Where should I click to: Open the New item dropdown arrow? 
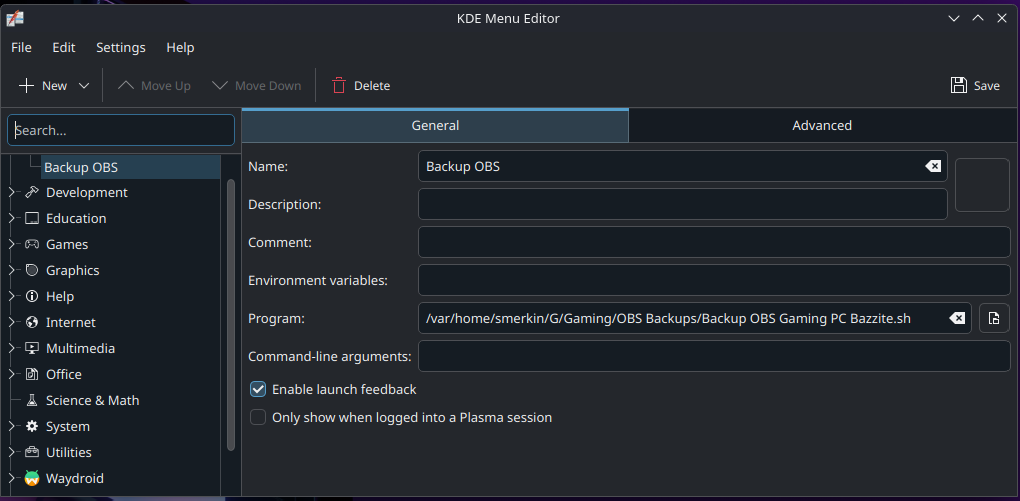pyautogui.click(x=84, y=86)
